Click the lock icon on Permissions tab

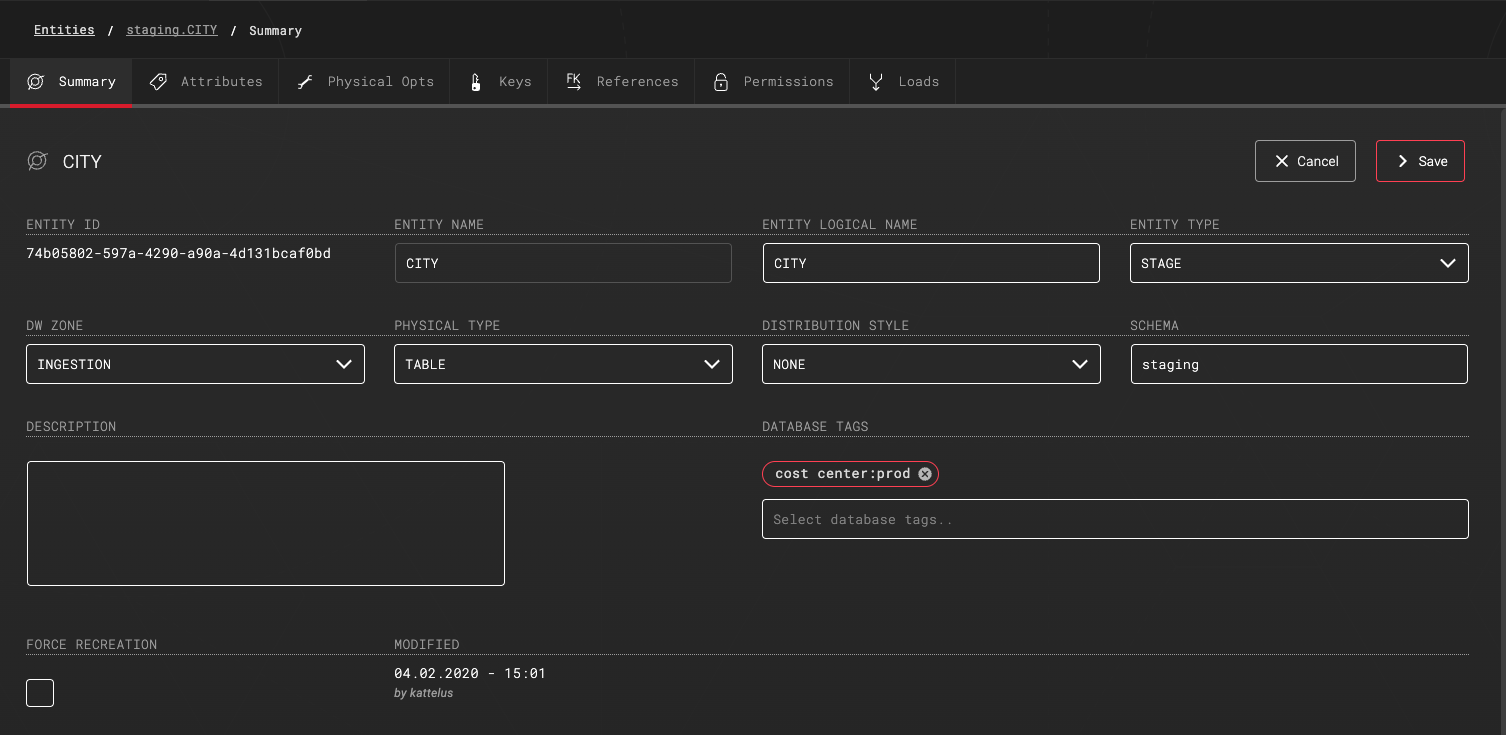coord(721,81)
